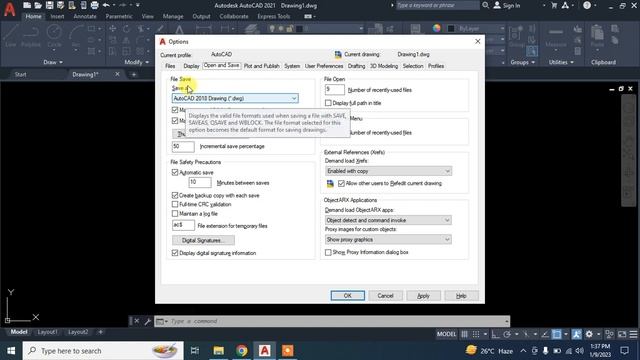Click the Help button in Options dialog

[461, 296]
